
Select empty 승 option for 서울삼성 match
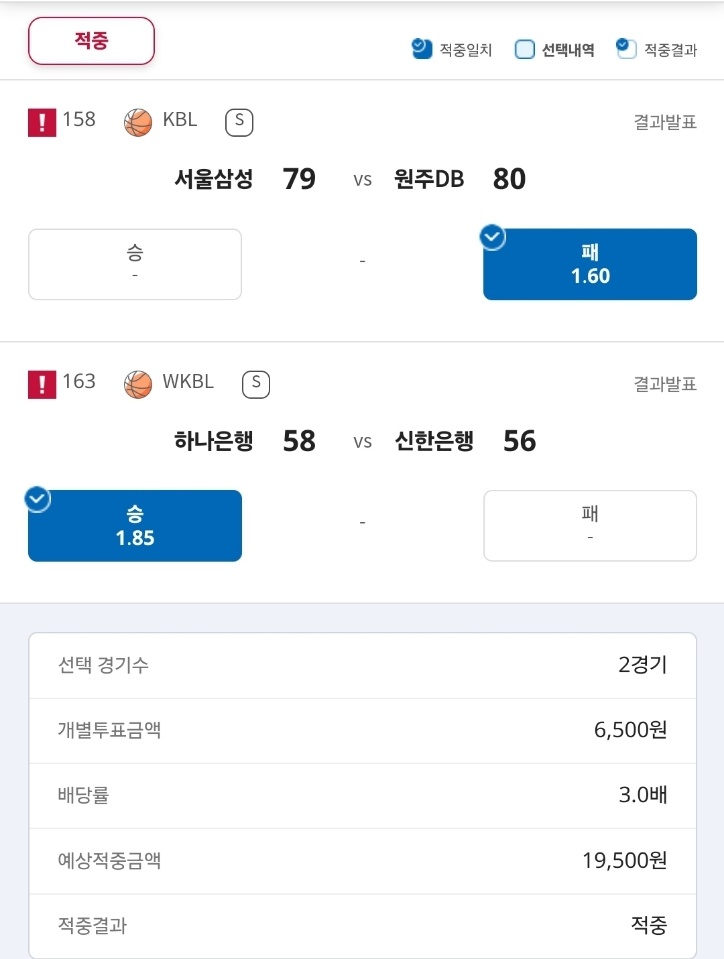point(135,264)
